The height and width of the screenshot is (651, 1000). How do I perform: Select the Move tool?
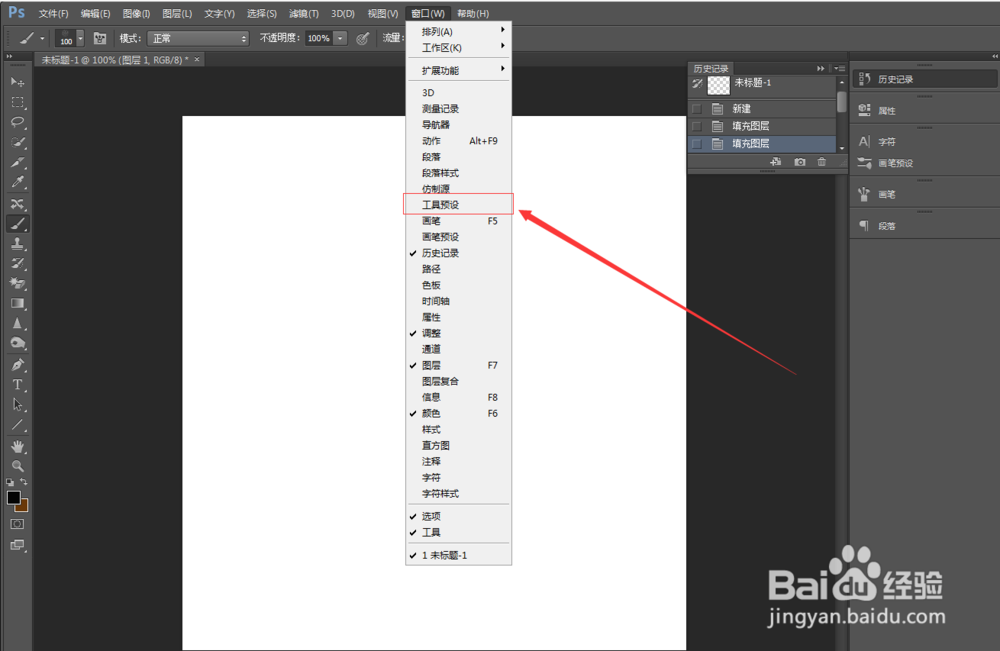[x=17, y=82]
